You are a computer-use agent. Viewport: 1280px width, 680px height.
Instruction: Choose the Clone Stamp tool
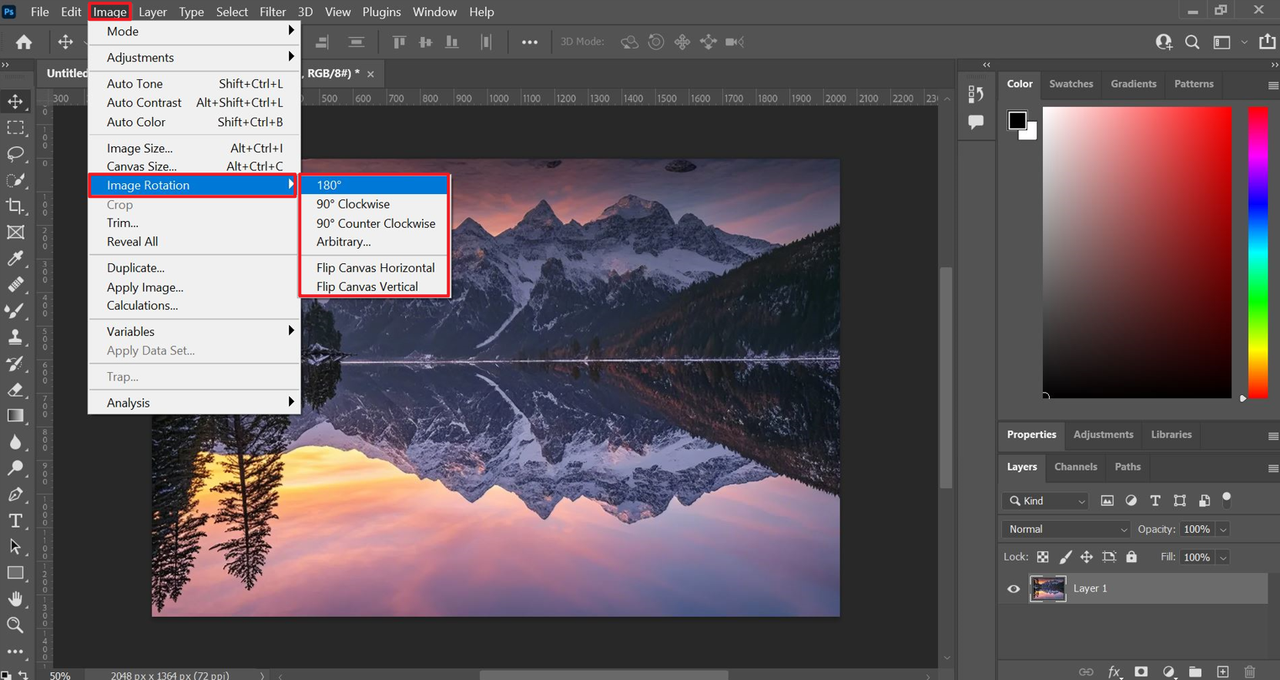click(x=16, y=337)
